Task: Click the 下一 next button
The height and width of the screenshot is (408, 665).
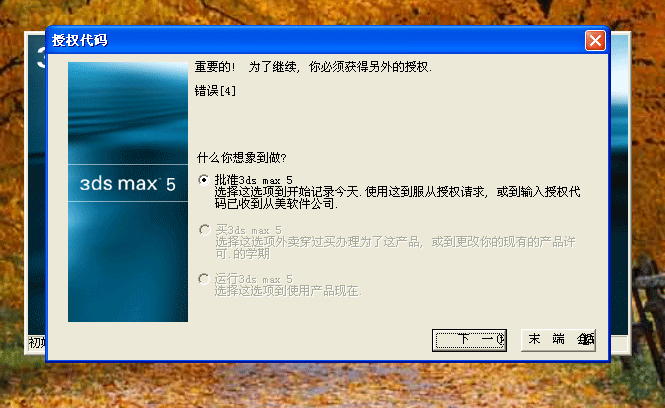Action: [x=469, y=340]
